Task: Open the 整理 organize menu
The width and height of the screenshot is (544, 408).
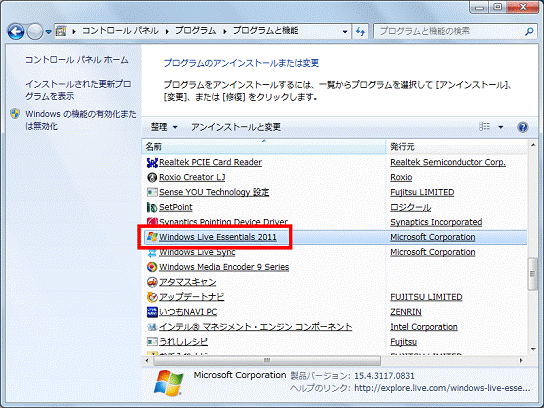Action: pos(164,127)
